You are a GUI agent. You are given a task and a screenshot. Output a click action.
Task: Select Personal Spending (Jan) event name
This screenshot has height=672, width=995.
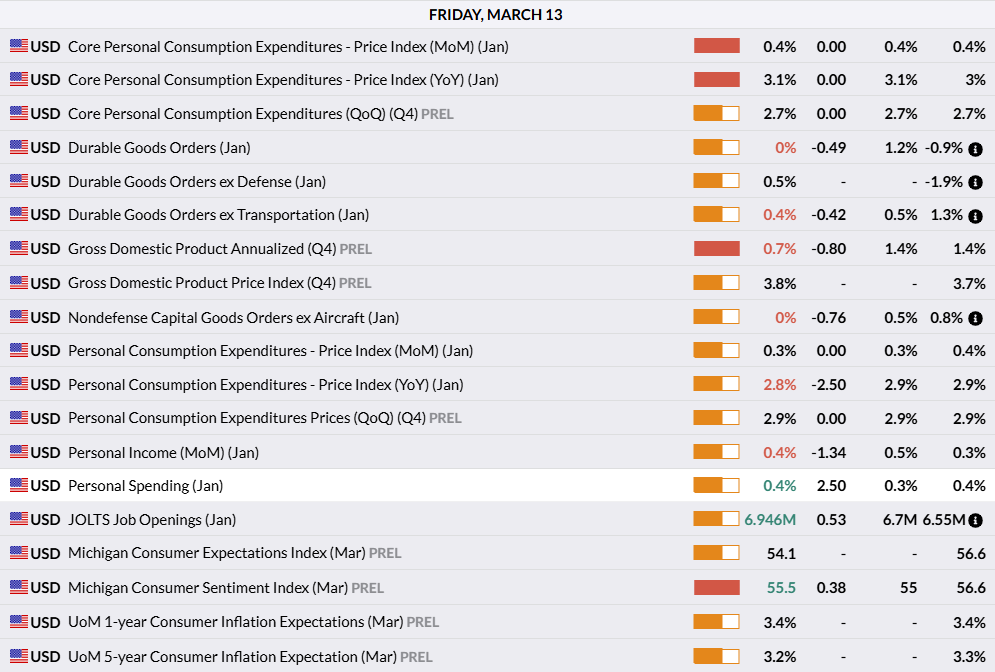(x=145, y=486)
